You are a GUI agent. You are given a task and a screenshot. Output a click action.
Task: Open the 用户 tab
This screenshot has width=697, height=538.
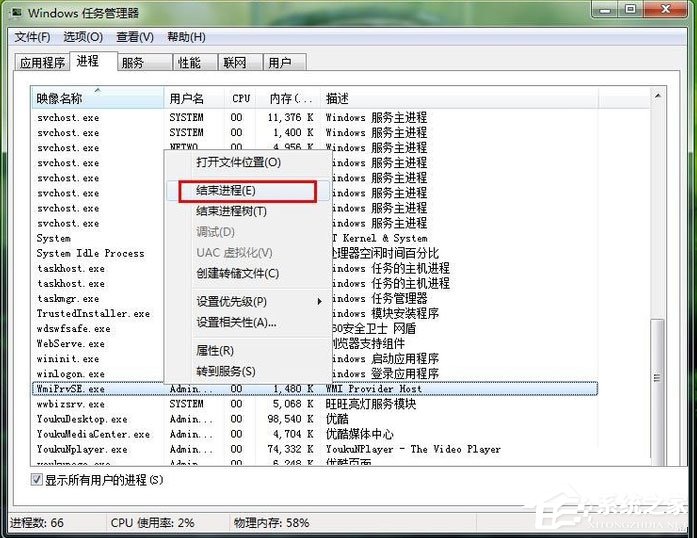click(284, 63)
